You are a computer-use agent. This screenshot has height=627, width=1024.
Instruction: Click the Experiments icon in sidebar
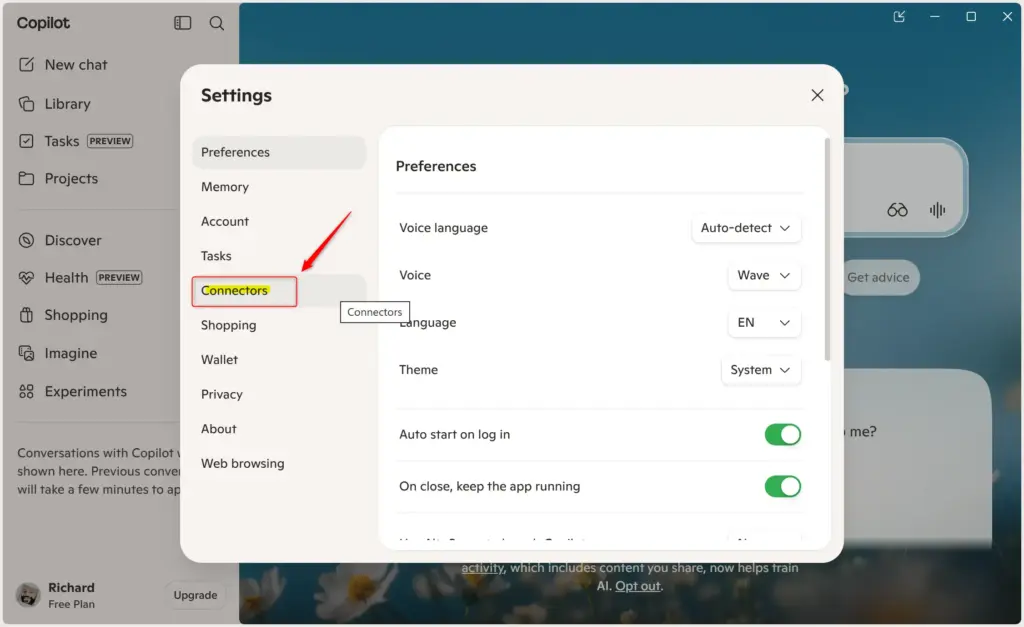click(26, 391)
